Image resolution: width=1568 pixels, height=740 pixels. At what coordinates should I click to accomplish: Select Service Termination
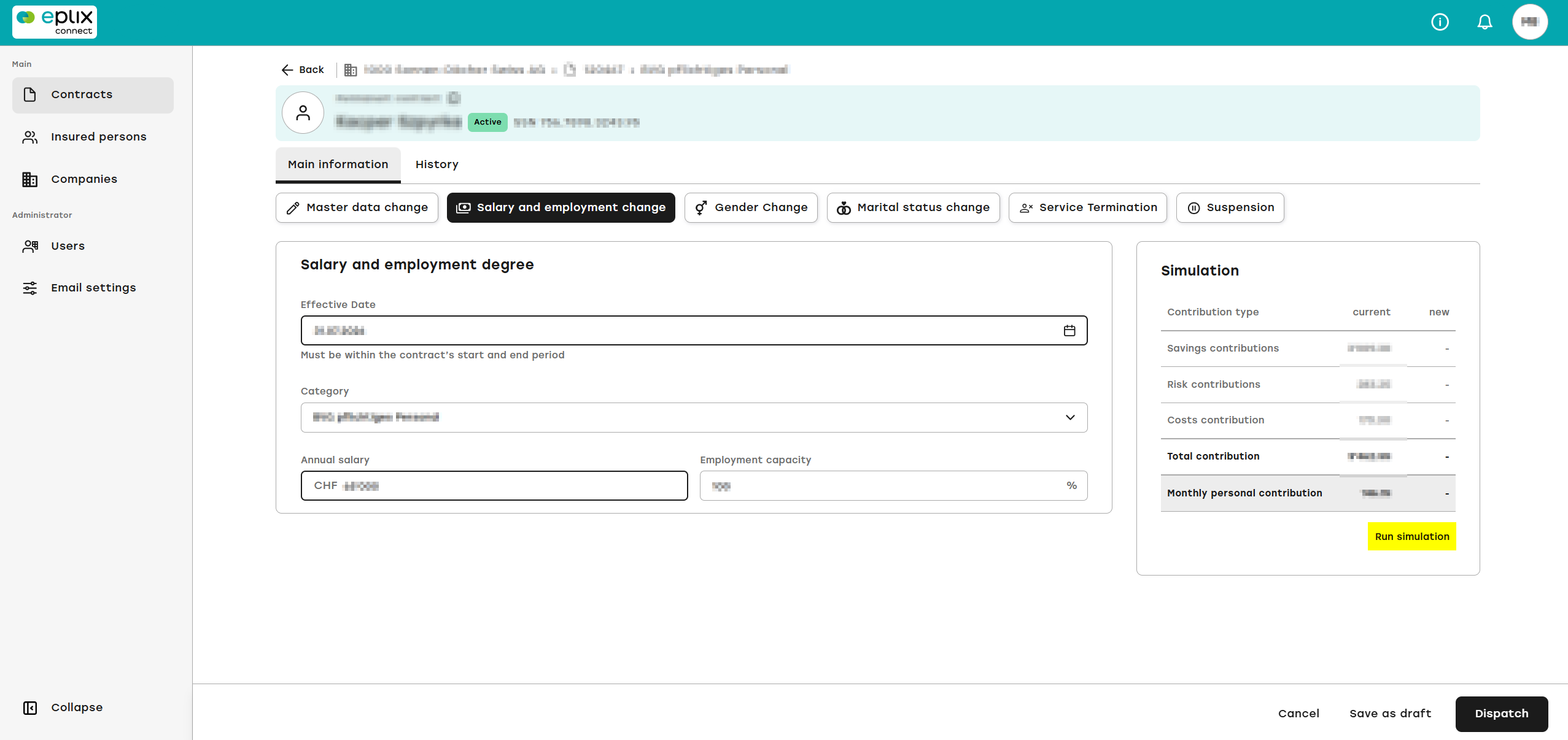pyautogui.click(x=1087, y=207)
